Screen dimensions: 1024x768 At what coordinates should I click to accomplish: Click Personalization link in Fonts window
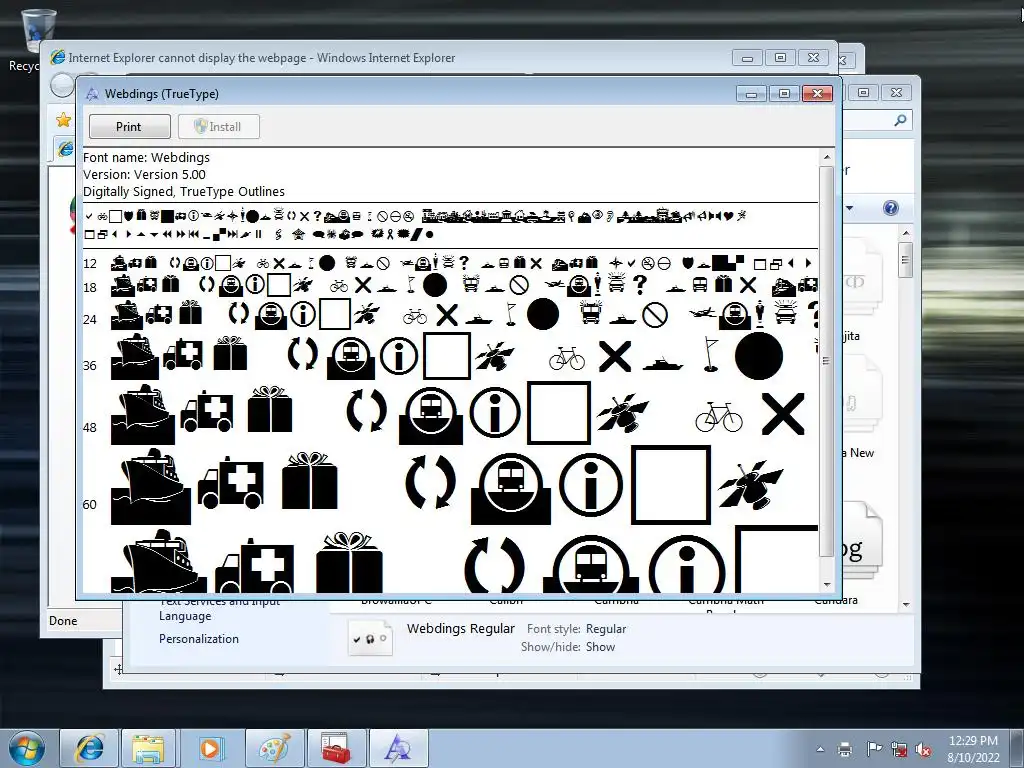pyautogui.click(x=199, y=639)
